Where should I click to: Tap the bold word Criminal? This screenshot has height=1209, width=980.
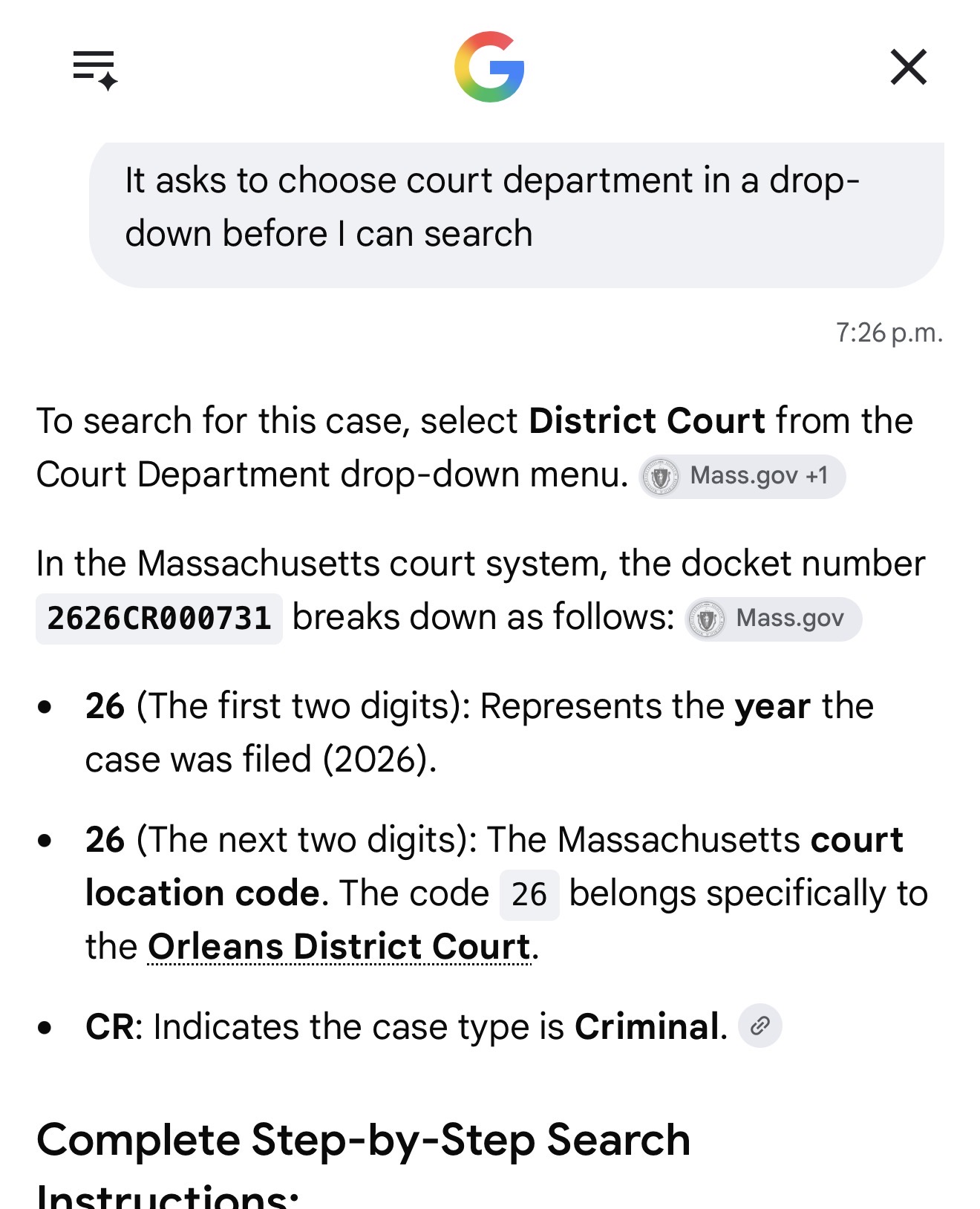(x=647, y=1027)
